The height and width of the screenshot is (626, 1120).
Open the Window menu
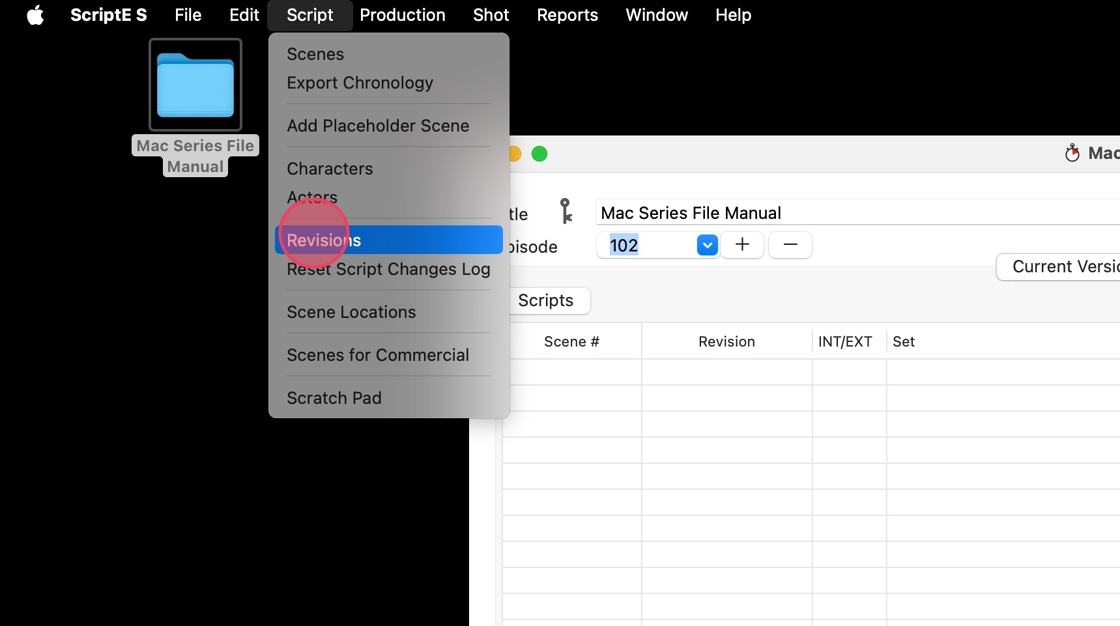coord(656,15)
